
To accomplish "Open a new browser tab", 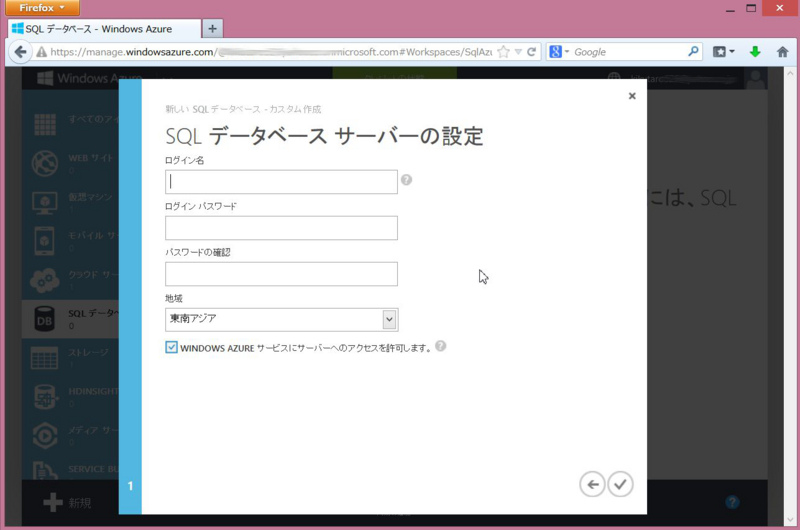I will (x=213, y=29).
